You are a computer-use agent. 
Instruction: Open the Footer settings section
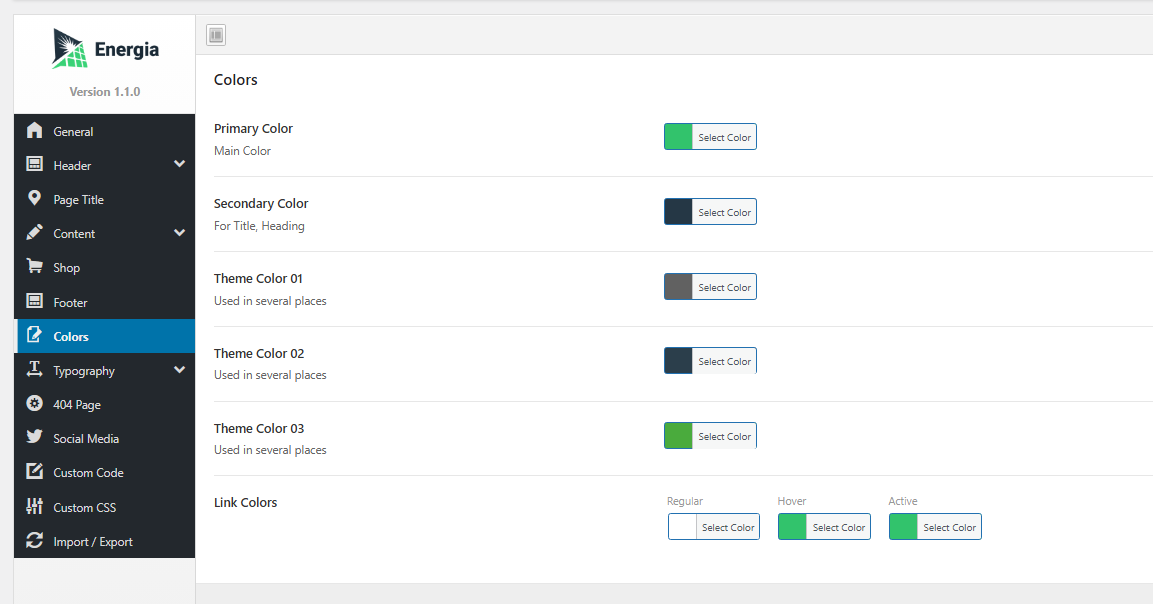pyautogui.click(x=104, y=302)
